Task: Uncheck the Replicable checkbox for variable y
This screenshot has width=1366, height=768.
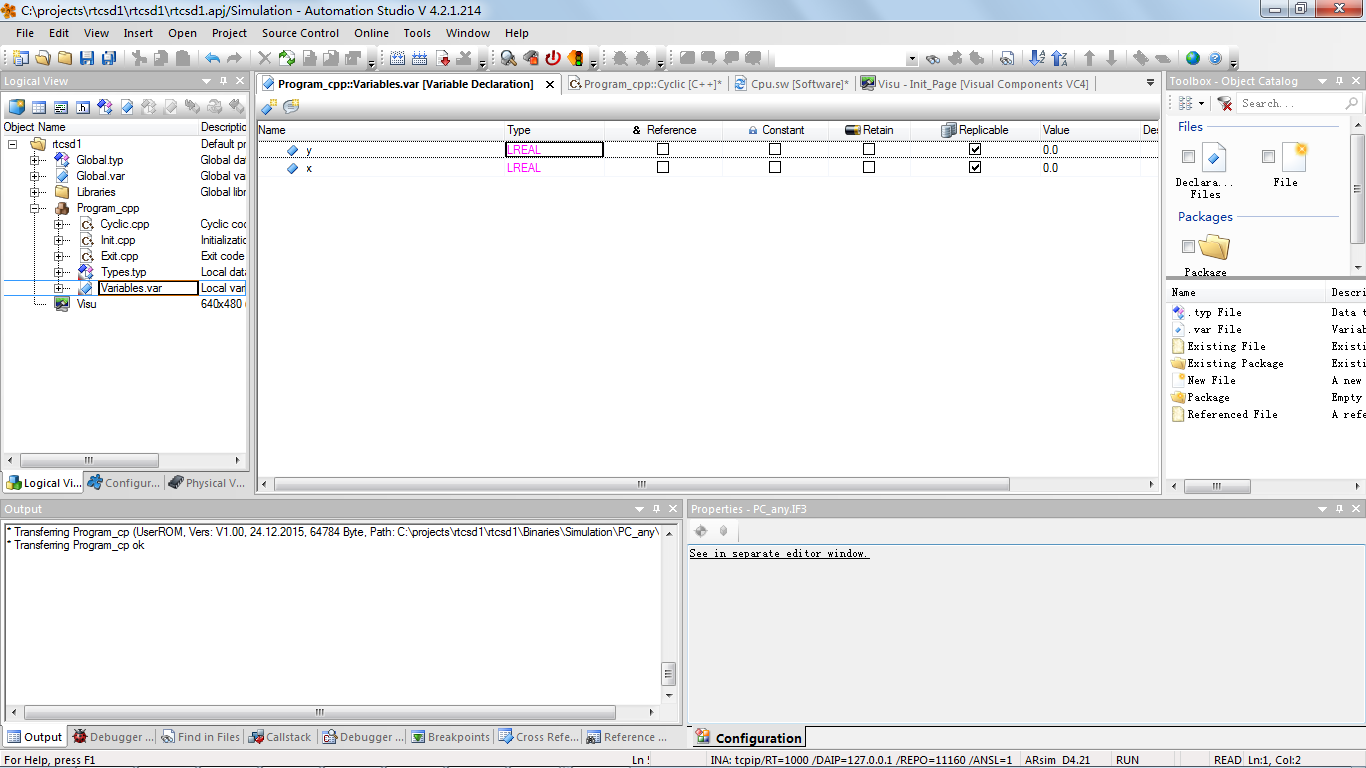Action: (975, 149)
